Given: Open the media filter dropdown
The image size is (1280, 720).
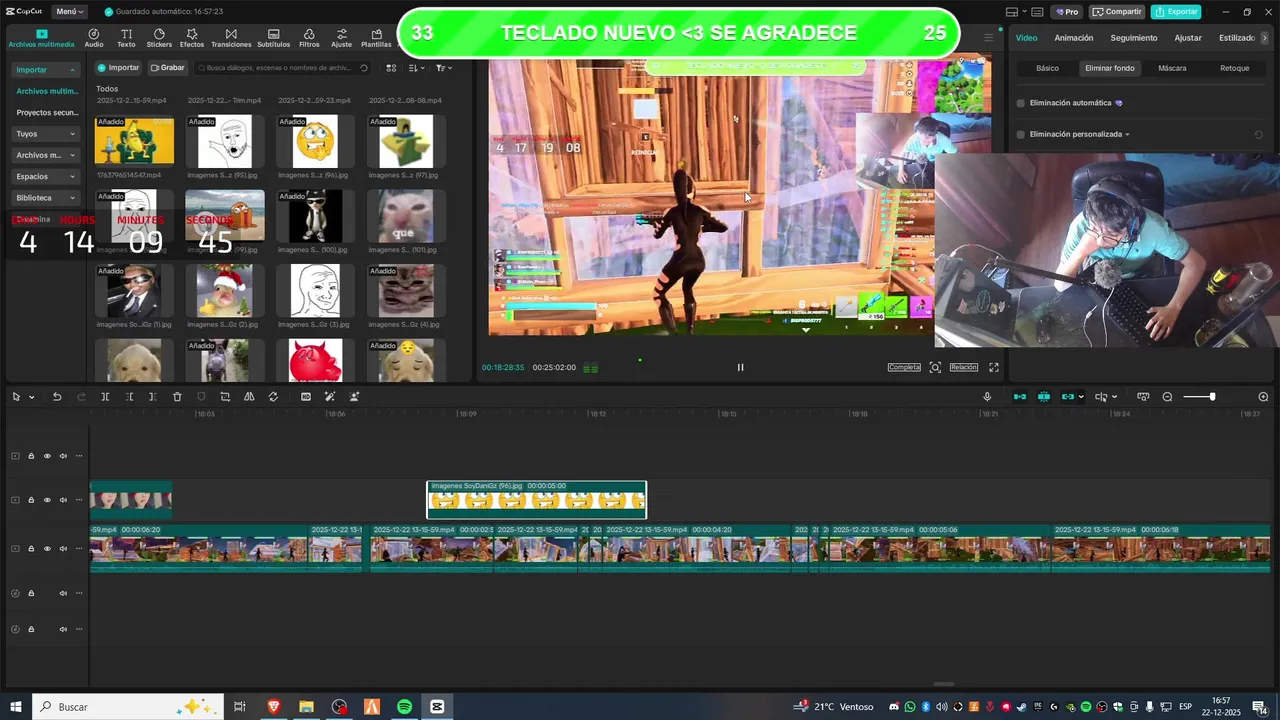Looking at the screenshot, I should point(443,68).
